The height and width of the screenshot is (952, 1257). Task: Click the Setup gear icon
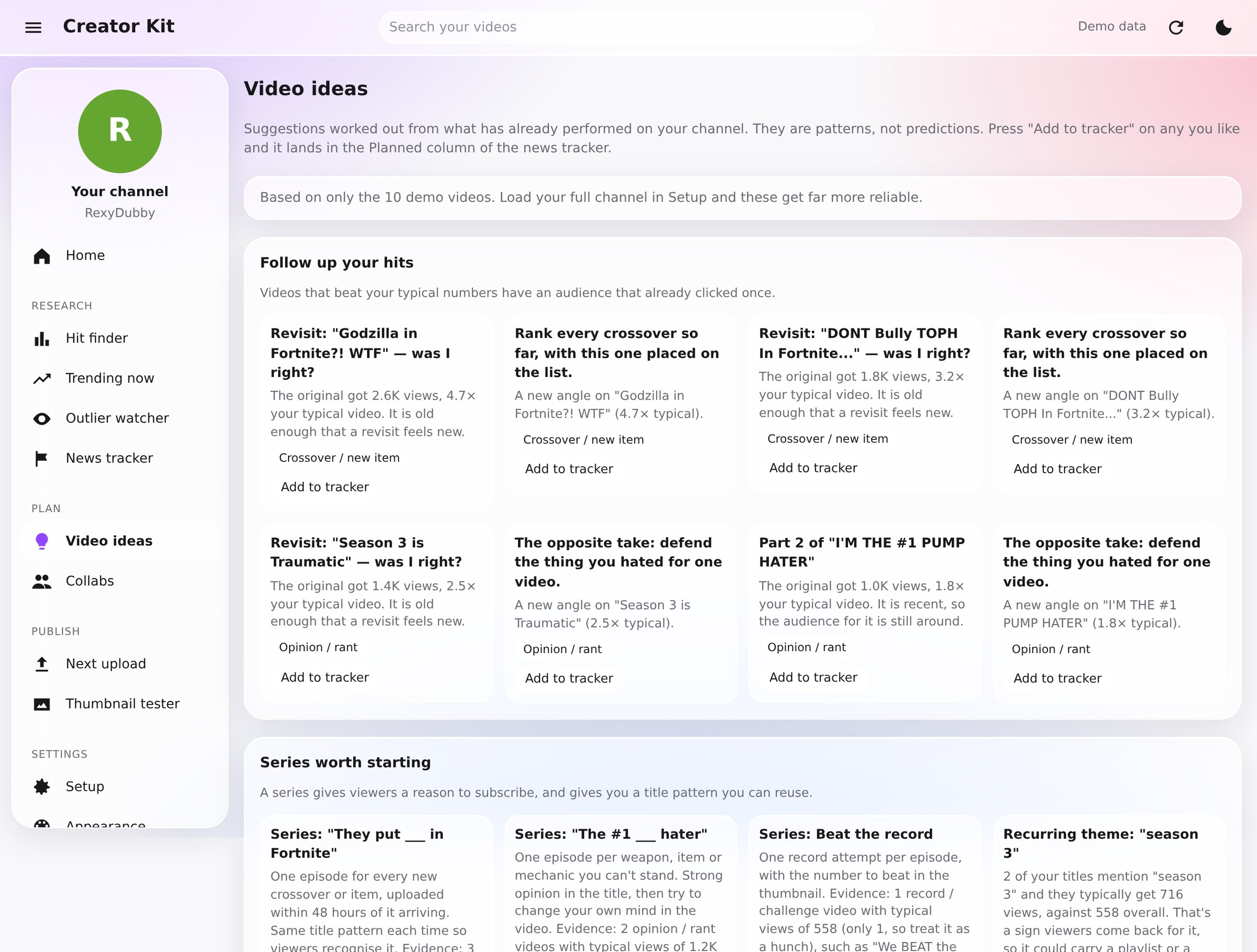[41, 787]
